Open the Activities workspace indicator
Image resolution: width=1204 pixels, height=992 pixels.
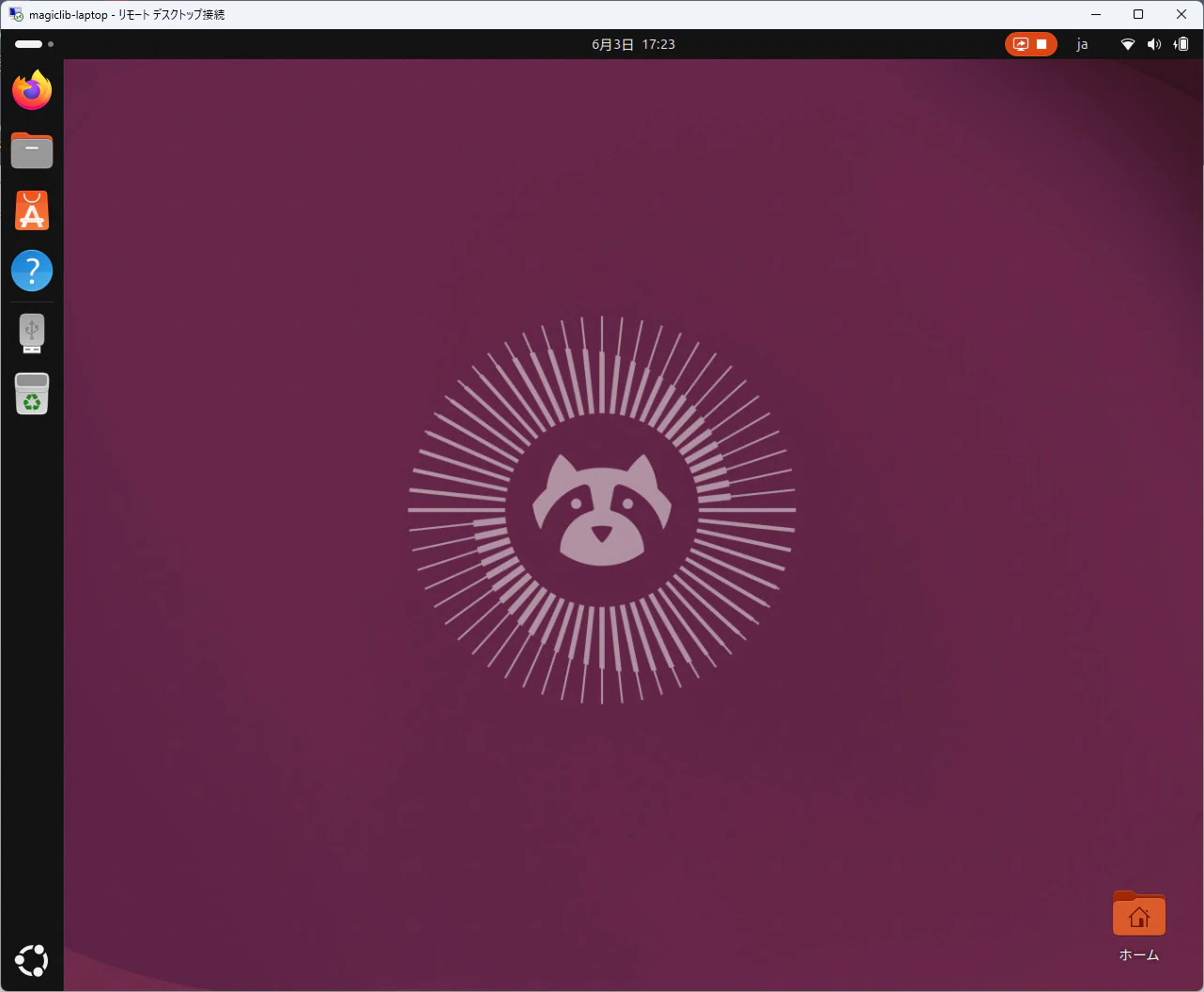(34, 44)
